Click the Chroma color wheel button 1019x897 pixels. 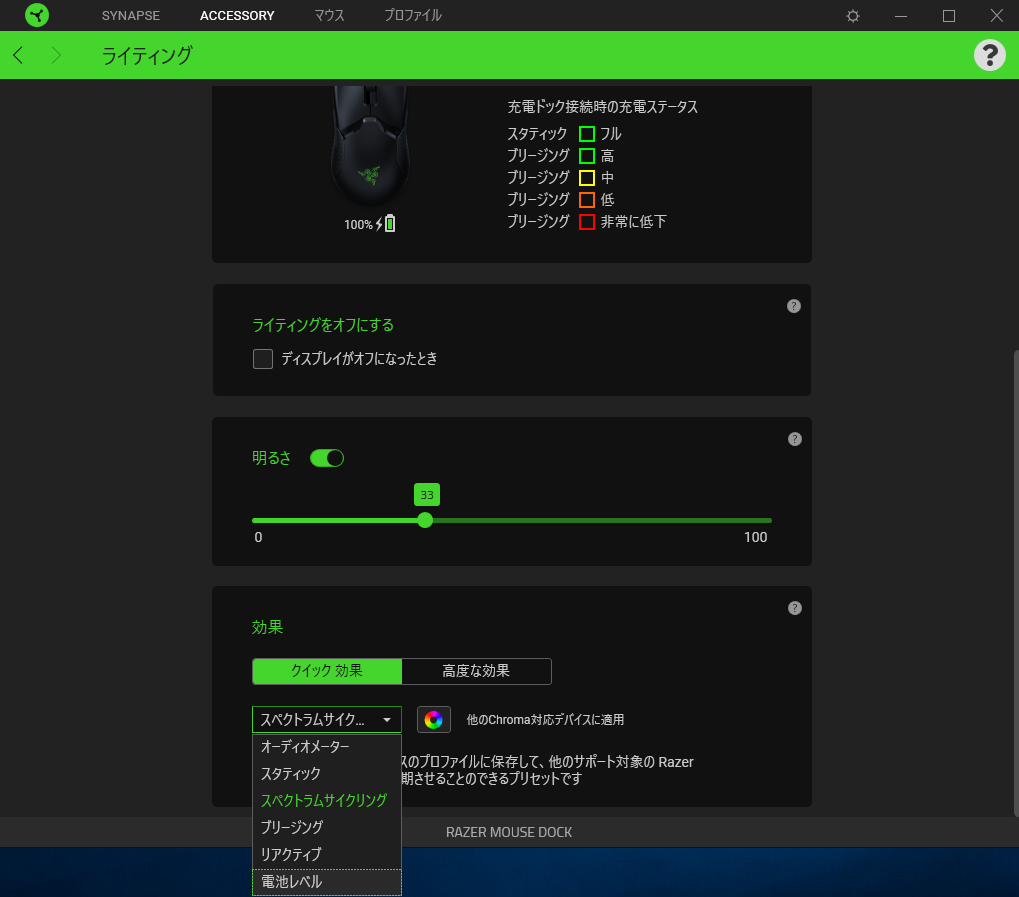click(433, 720)
